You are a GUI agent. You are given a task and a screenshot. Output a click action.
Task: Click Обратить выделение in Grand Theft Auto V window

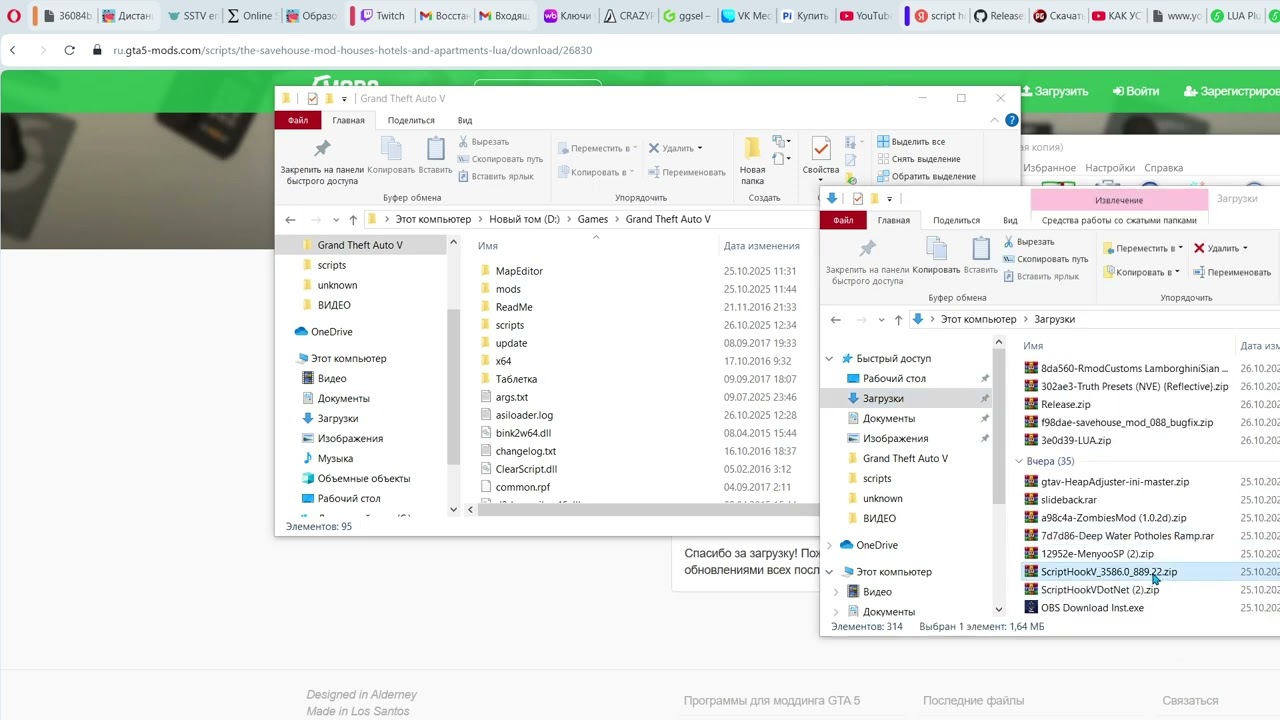pos(926,176)
